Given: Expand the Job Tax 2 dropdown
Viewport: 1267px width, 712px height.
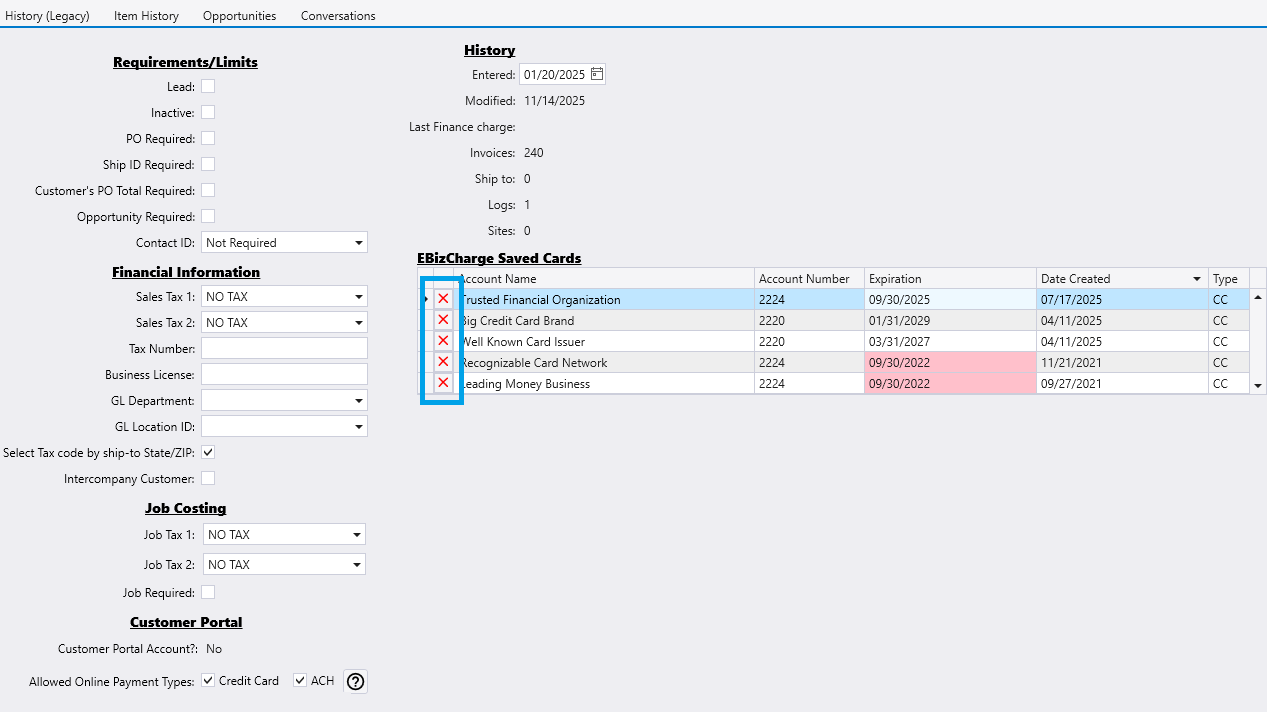Looking at the screenshot, I should pos(356,565).
